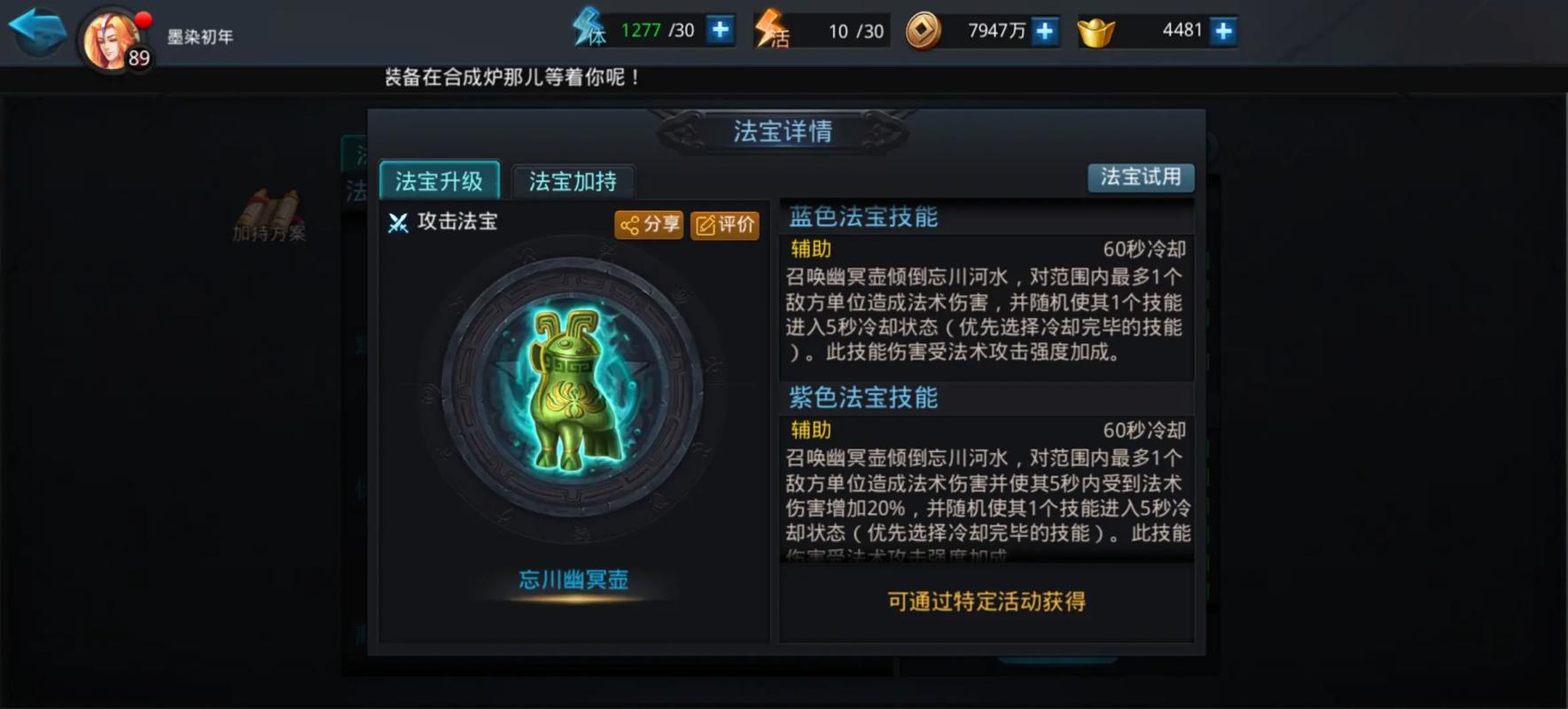Tap the copper coin currency icon
This screenshot has width=1568, height=709.
click(x=923, y=31)
